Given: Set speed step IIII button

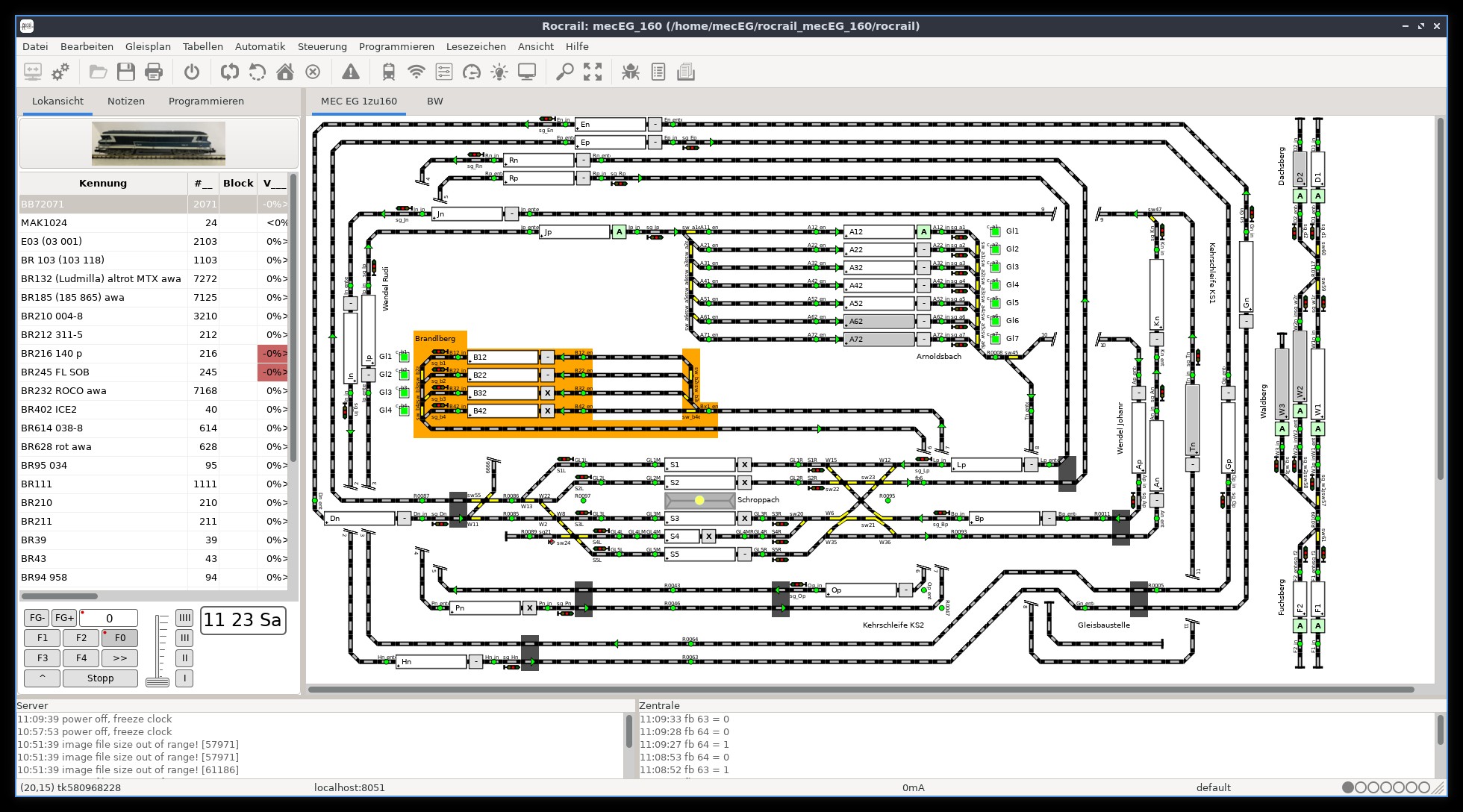Looking at the screenshot, I should (184, 618).
